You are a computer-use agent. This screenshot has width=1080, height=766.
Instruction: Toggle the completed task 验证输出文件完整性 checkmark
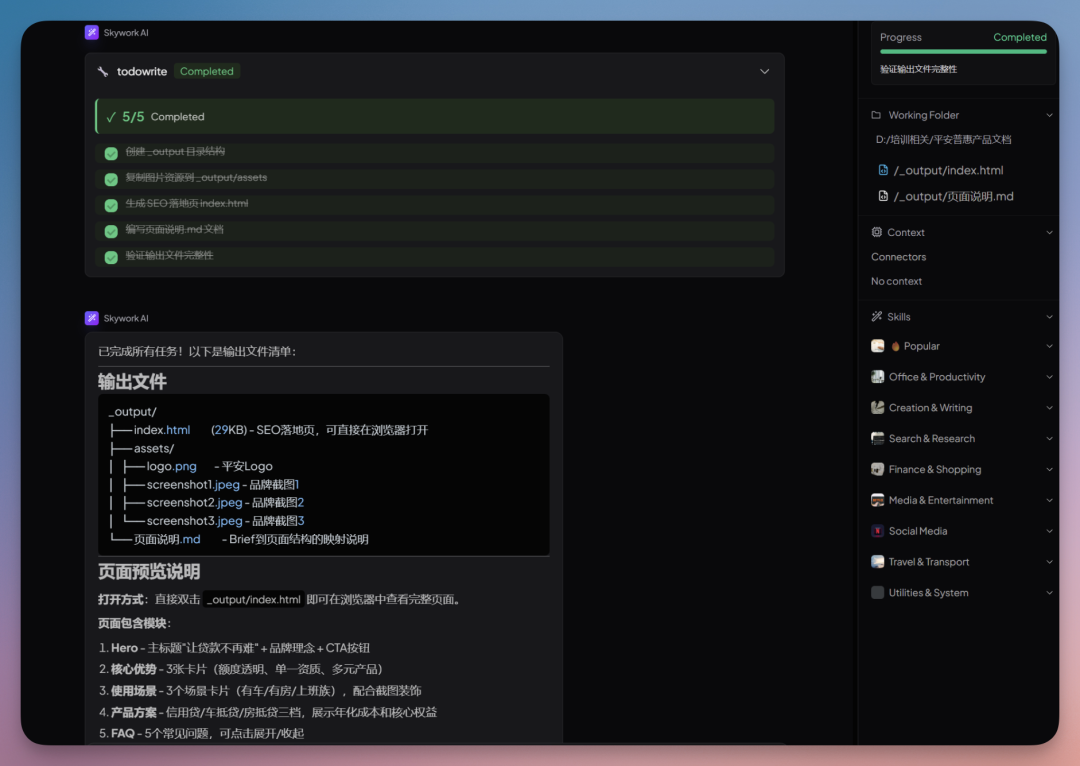point(110,257)
